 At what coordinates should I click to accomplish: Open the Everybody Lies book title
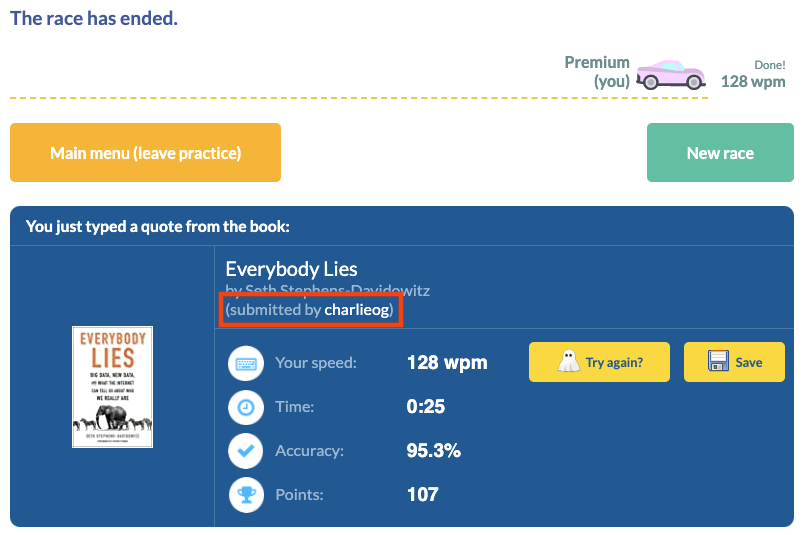tap(291, 268)
